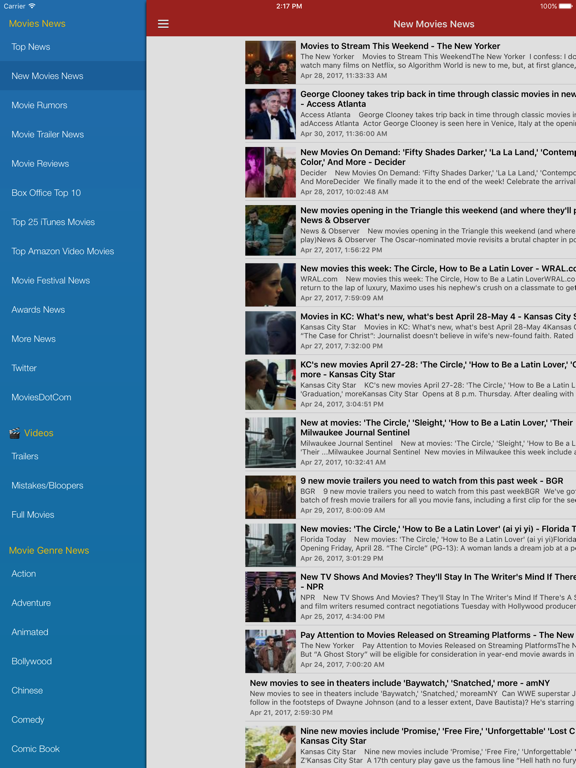Toggle the hamburger menu icon
Image resolution: width=576 pixels, height=768 pixels.
point(163,24)
